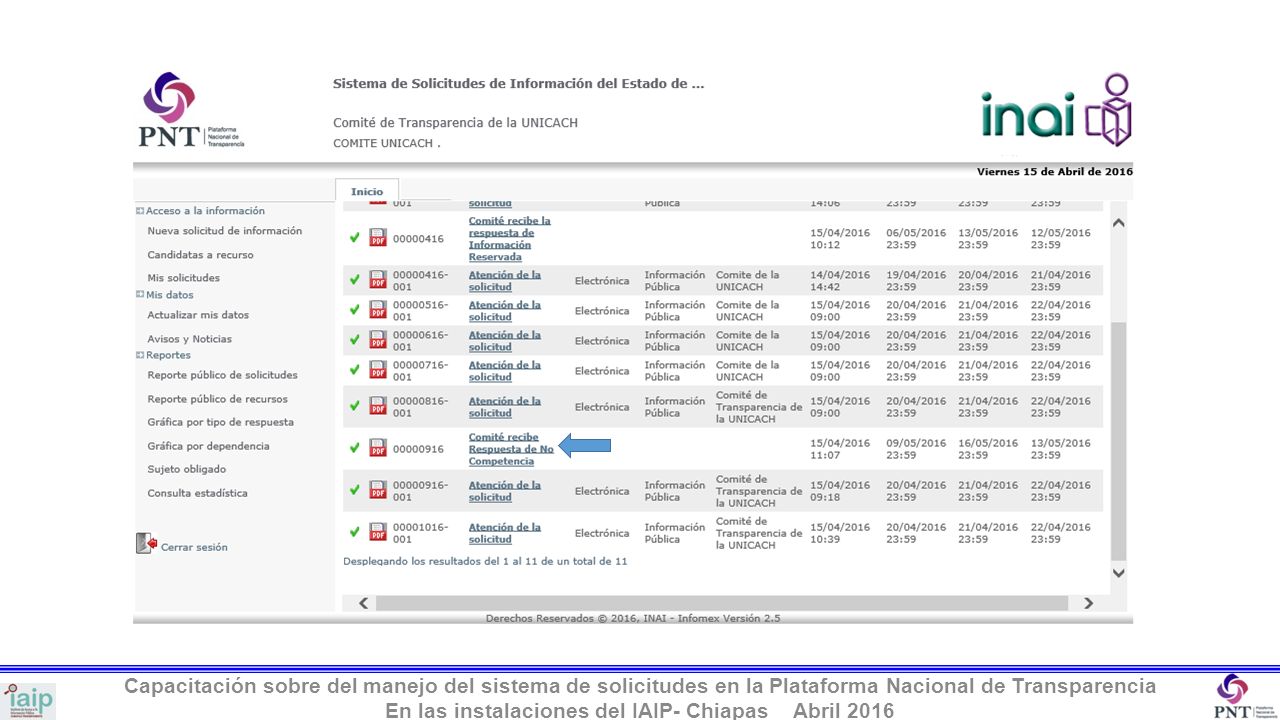Click green checkmark in row 00001016-001
This screenshot has width=1280, height=720.
pos(354,532)
